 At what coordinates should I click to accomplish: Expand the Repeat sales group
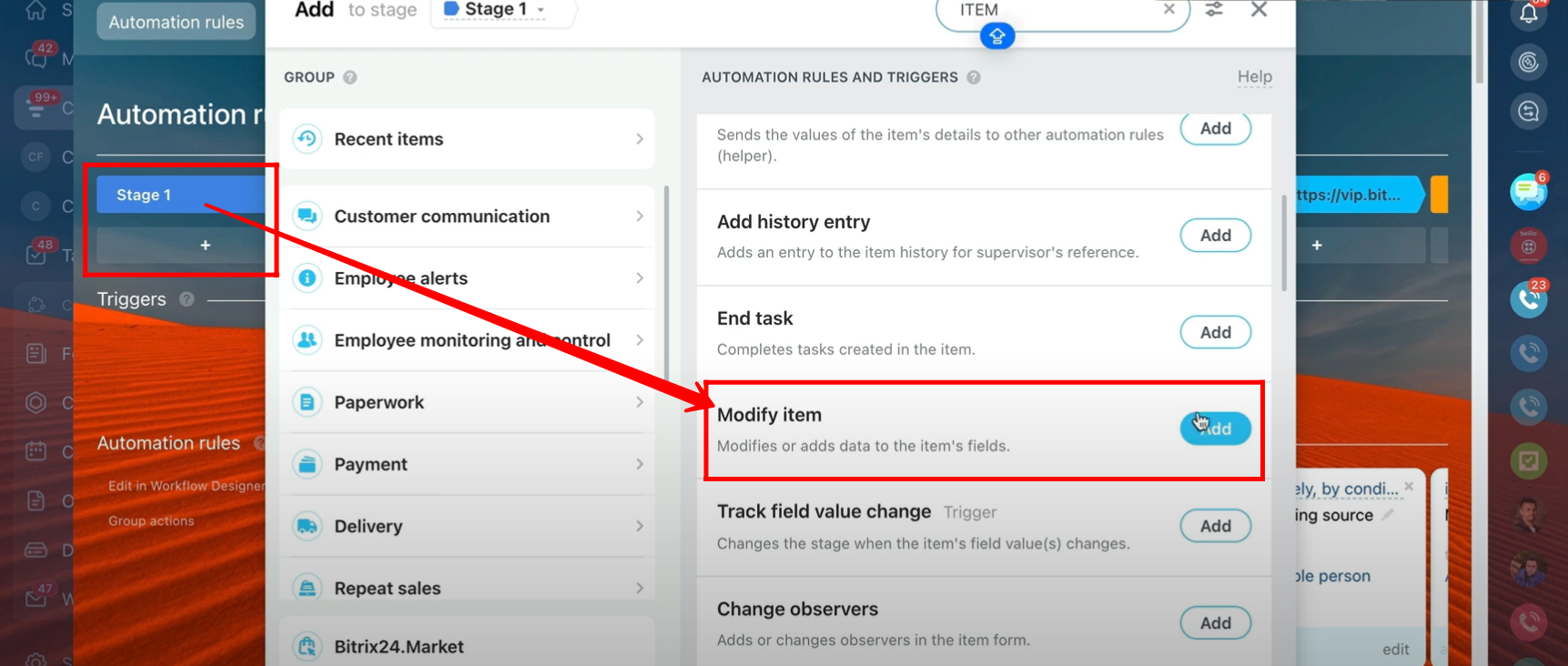467,588
